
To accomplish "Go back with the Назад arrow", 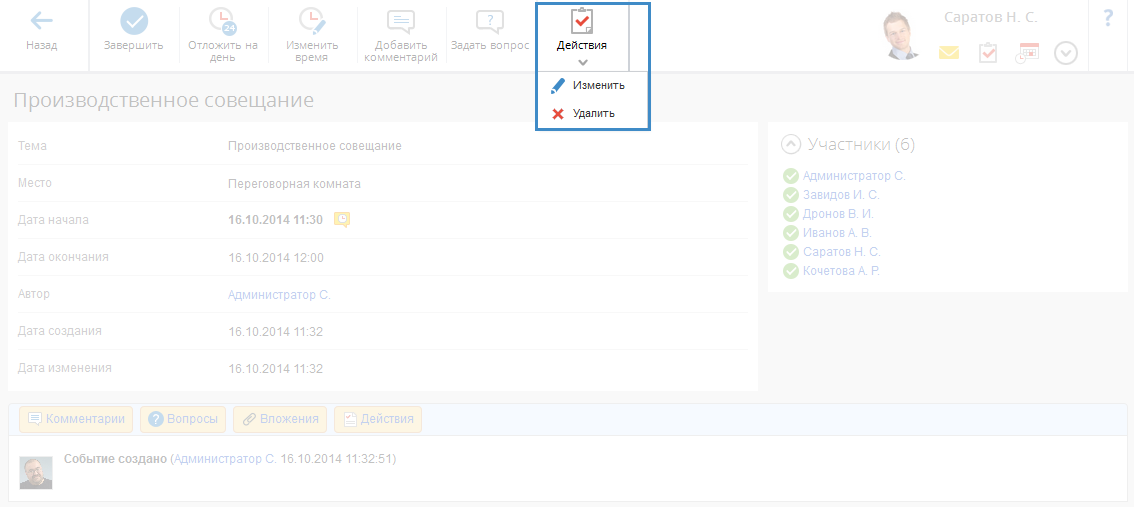I will [41, 31].
